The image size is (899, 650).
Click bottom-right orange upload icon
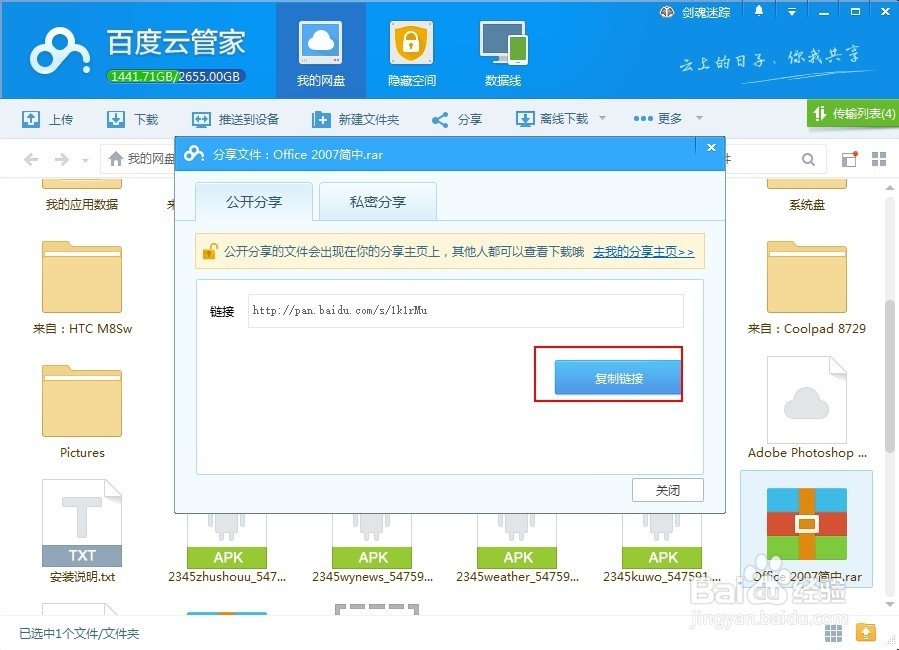866,632
